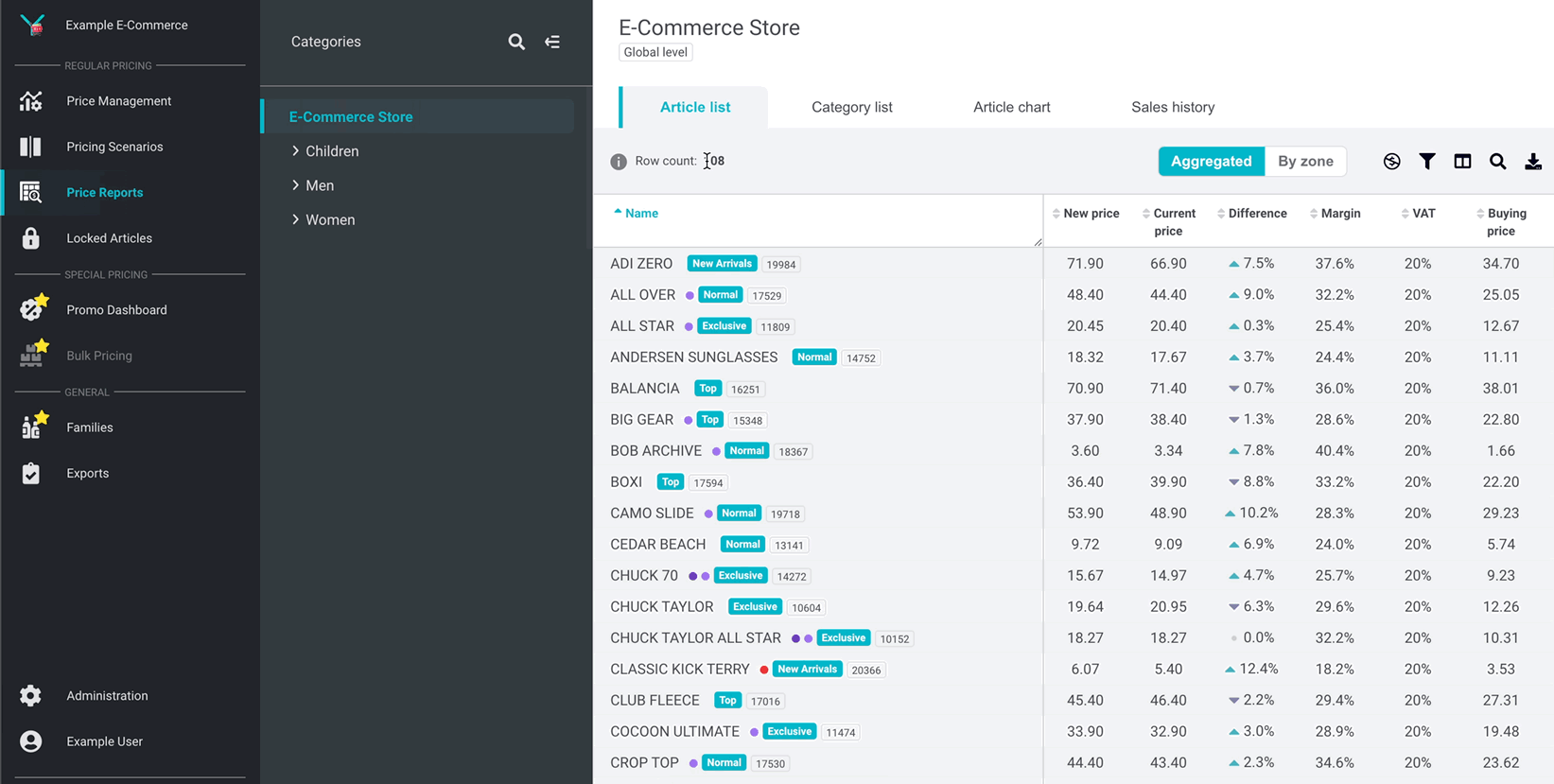1554x784 pixels.
Task: Open the filter funnel icon
Action: point(1427,162)
